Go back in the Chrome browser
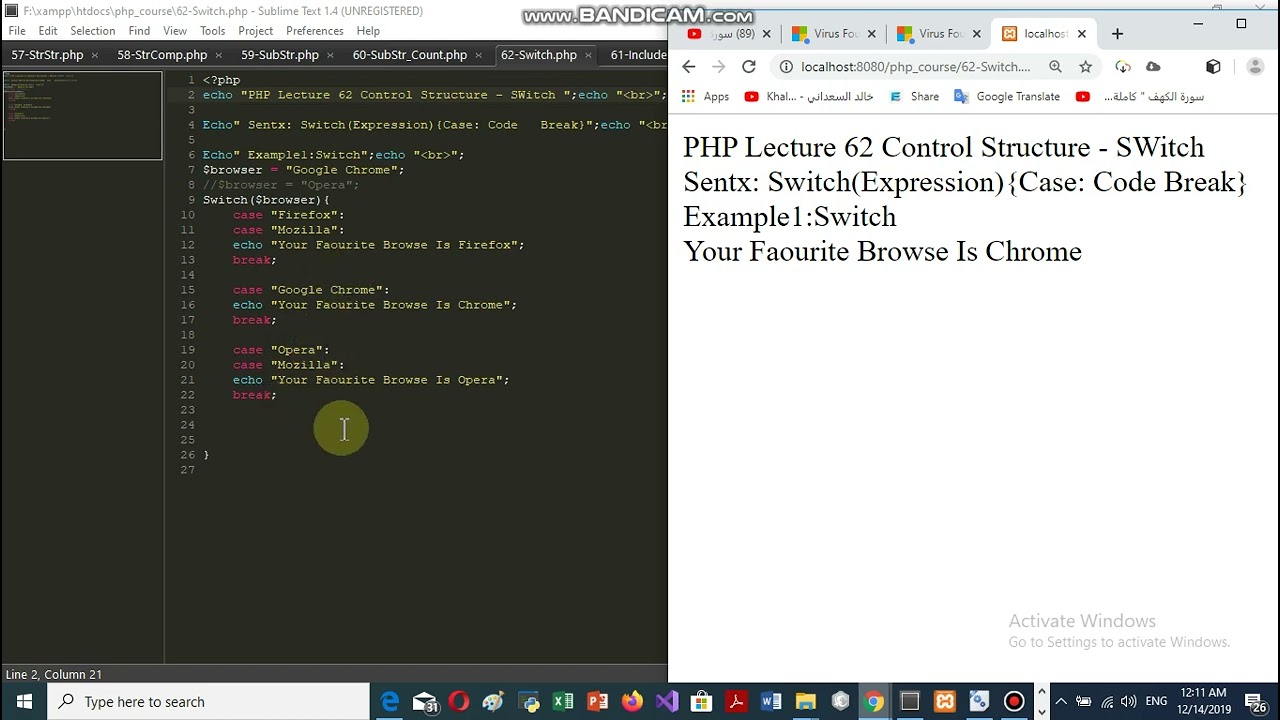The height and width of the screenshot is (720, 1280). (688, 66)
